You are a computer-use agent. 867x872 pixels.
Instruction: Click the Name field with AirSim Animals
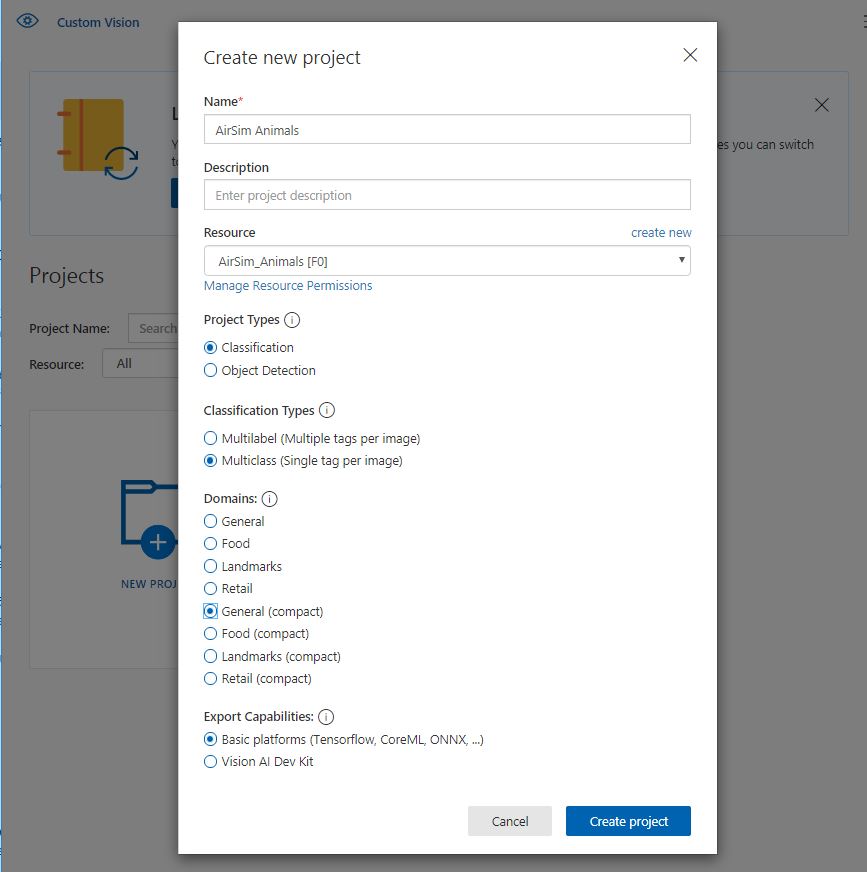pos(447,130)
